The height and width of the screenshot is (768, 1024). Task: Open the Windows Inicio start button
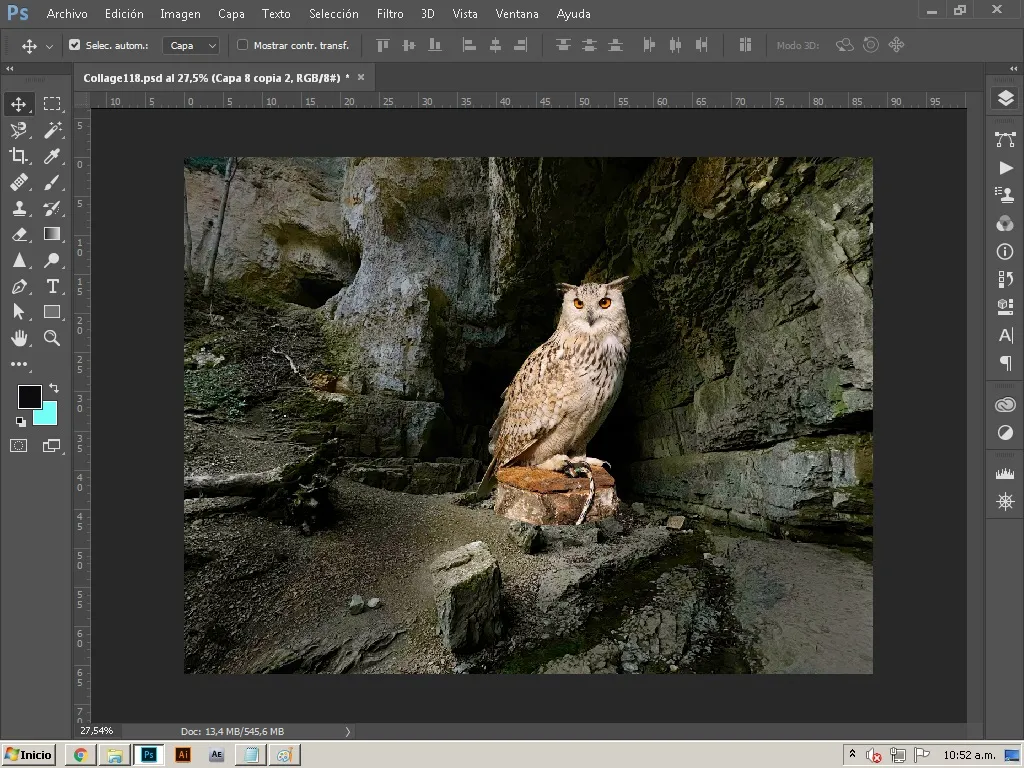tap(29, 755)
